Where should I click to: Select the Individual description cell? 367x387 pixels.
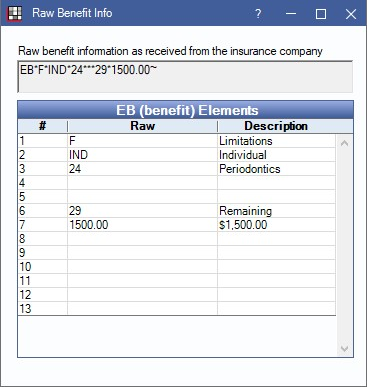point(277,155)
